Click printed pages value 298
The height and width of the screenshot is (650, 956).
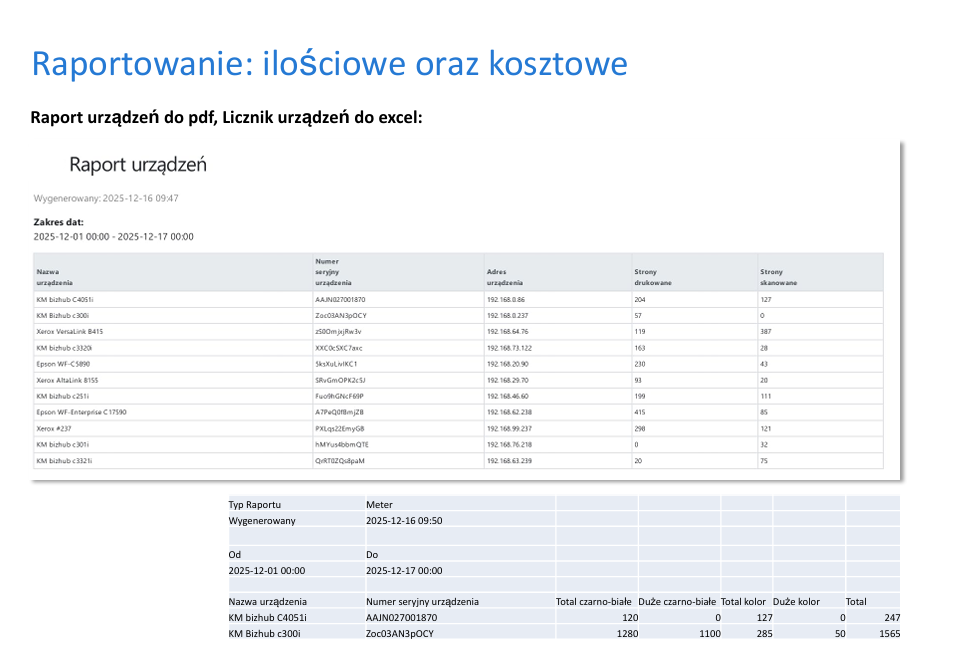tap(640, 428)
